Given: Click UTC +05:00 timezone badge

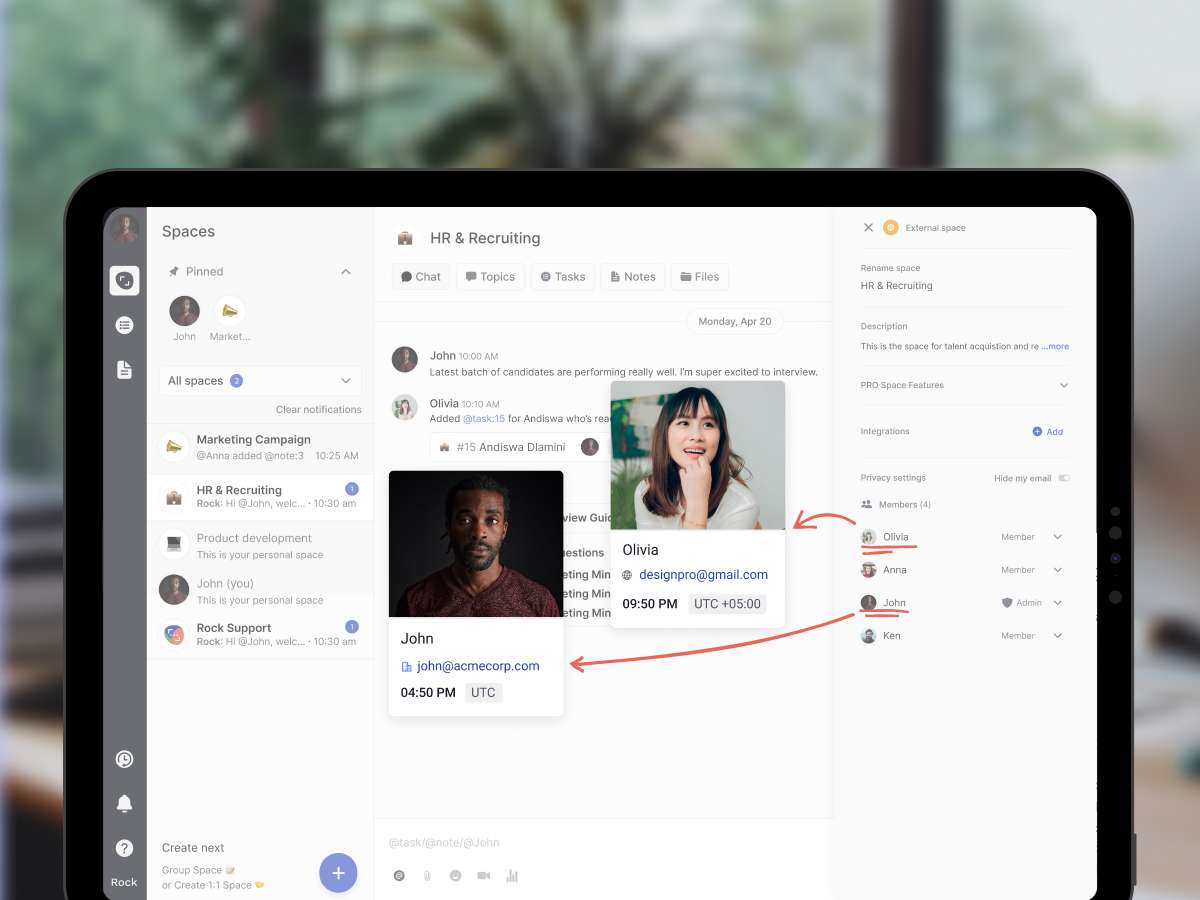Looking at the screenshot, I should pyautogui.click(x=728, y=604).
